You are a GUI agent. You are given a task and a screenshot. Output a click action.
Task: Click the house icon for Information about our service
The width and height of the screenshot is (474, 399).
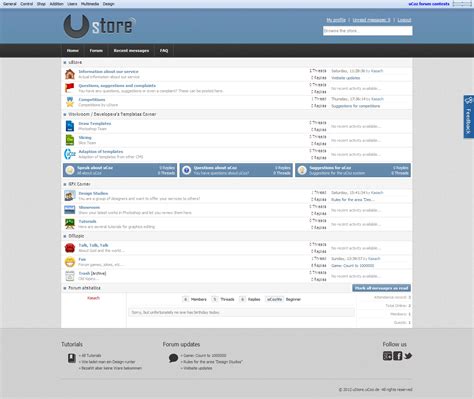coord(70,74)
